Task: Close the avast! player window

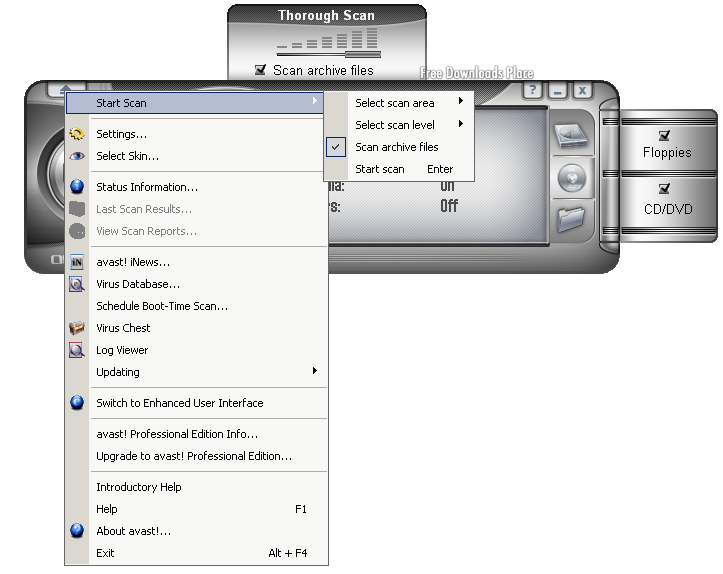Action: point(582,90)
